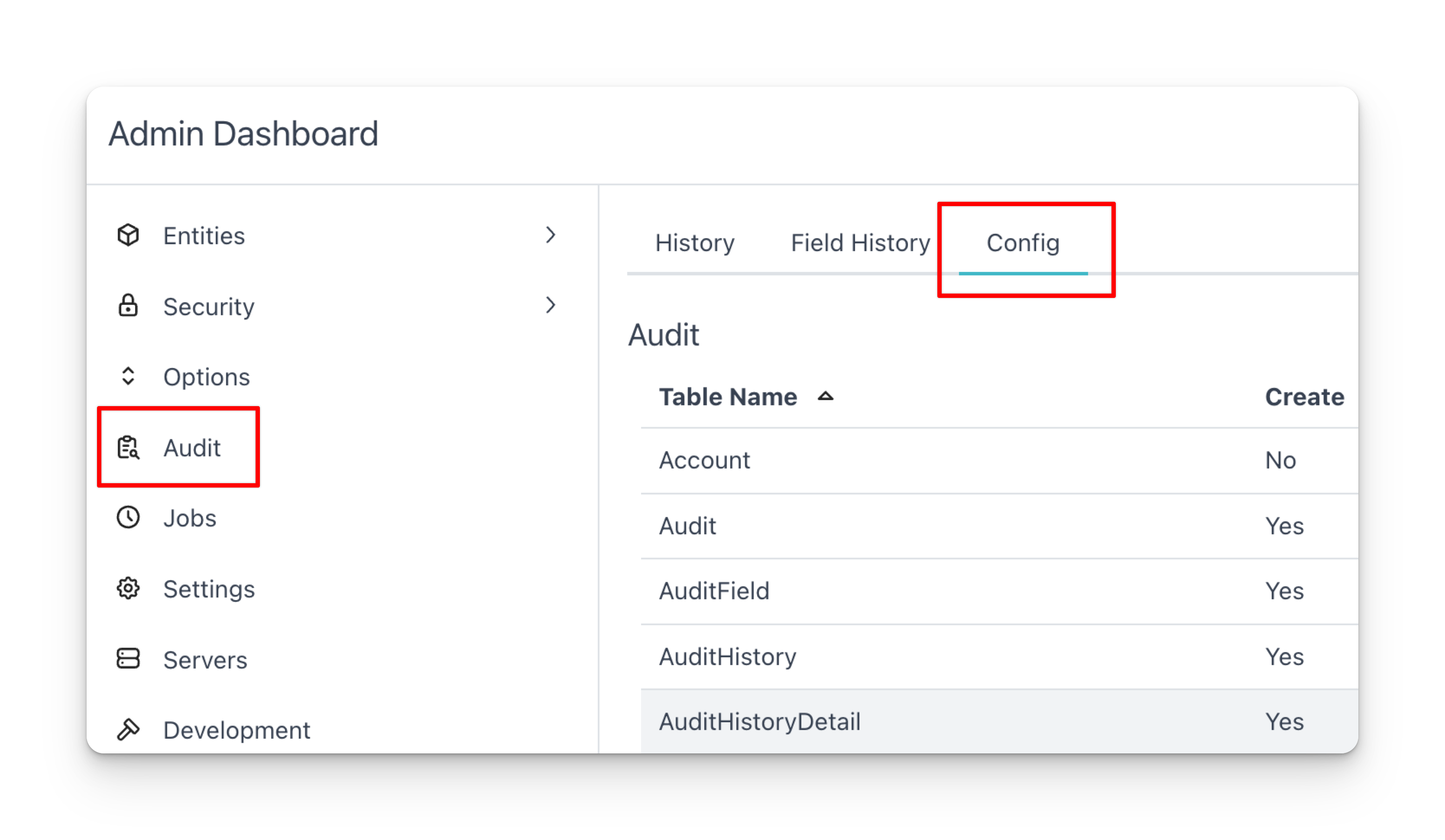Viewport: 1445px width, 840px height.
Task: Select the Config tab
Action: 1023,243
